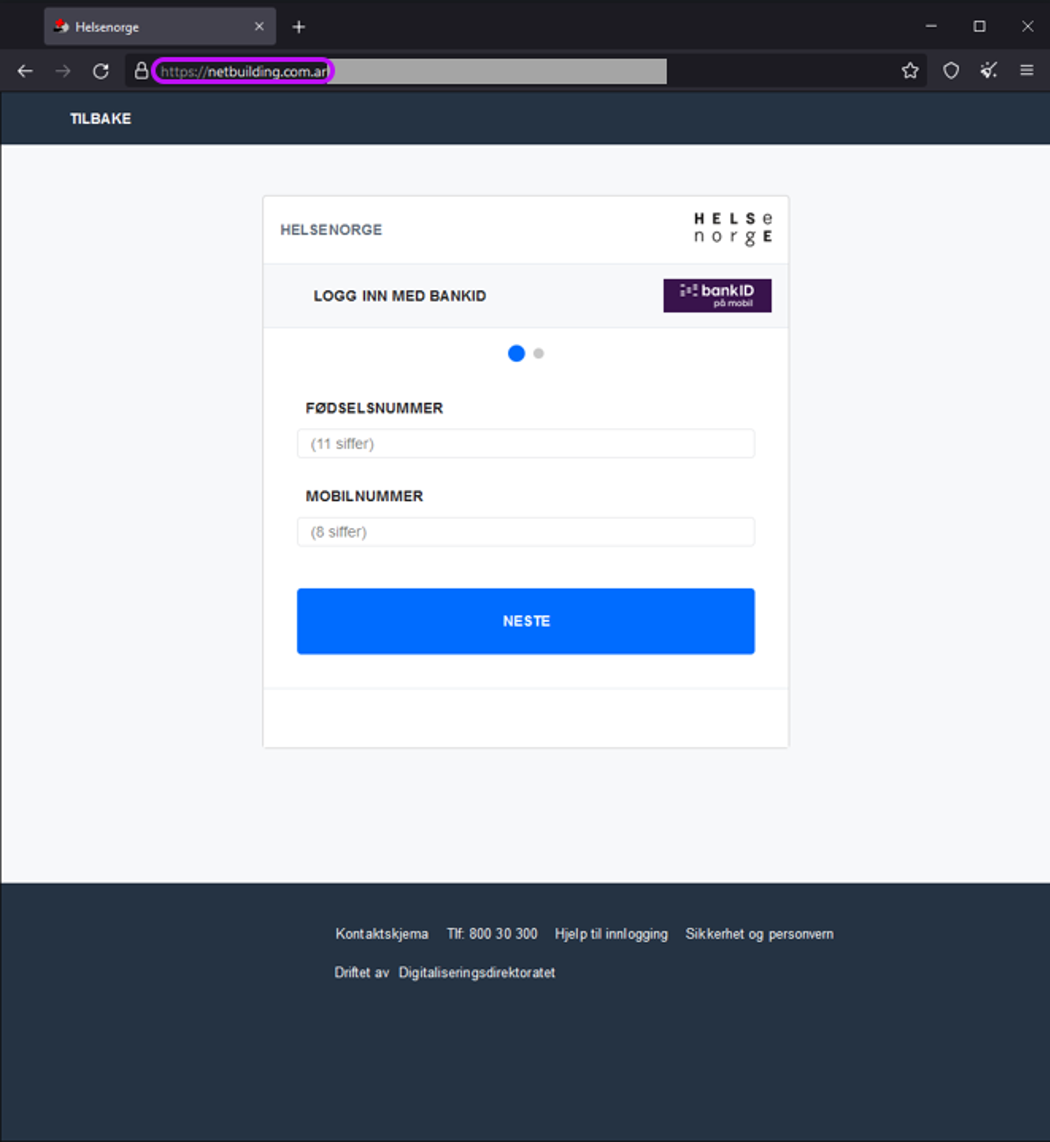Click TILBAKE in the top bar
This screenshot has height=1142, width=1050.
pyautogui.click(x=100, y=119)
